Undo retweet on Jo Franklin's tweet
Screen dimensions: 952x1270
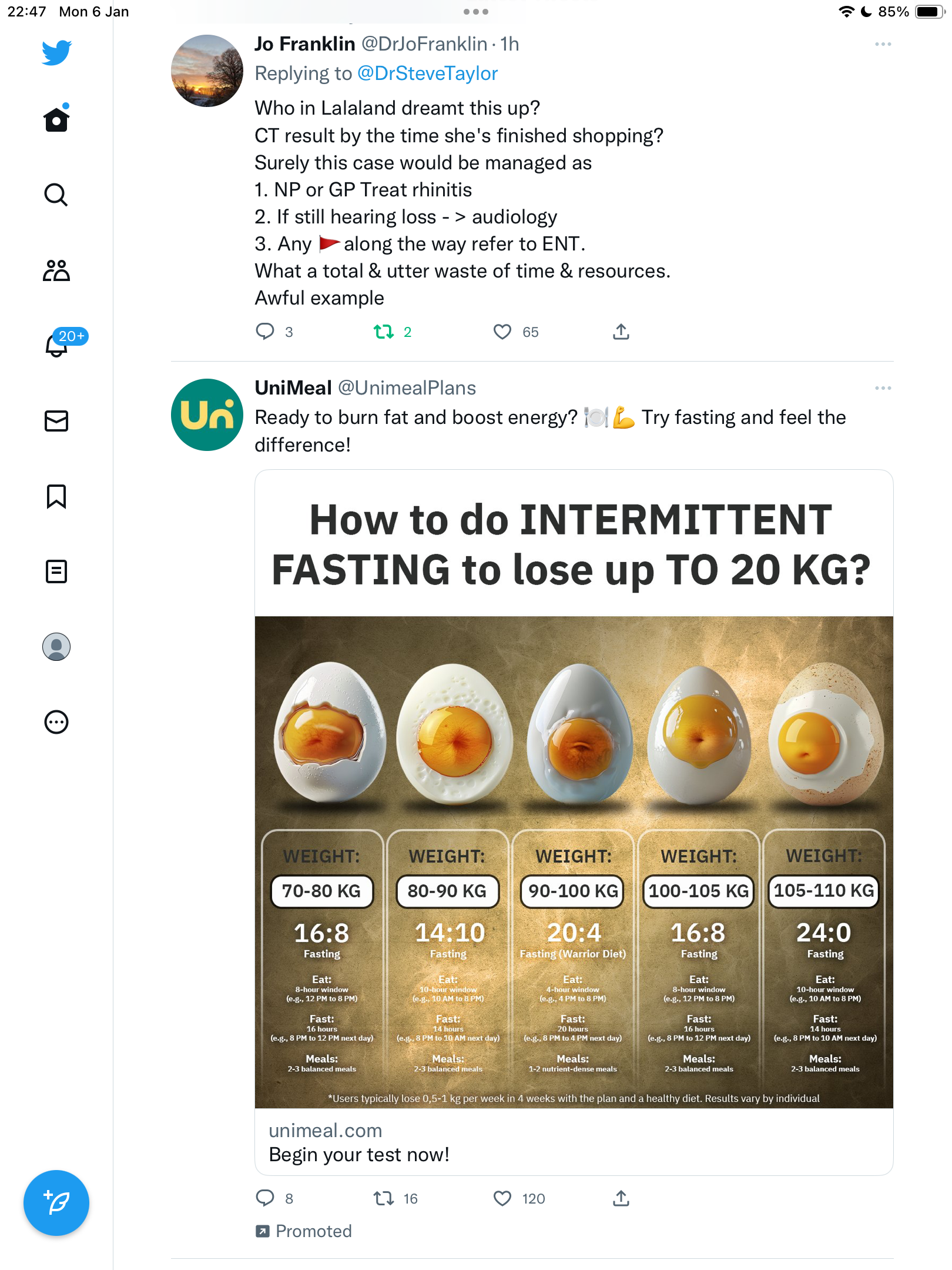384,332
